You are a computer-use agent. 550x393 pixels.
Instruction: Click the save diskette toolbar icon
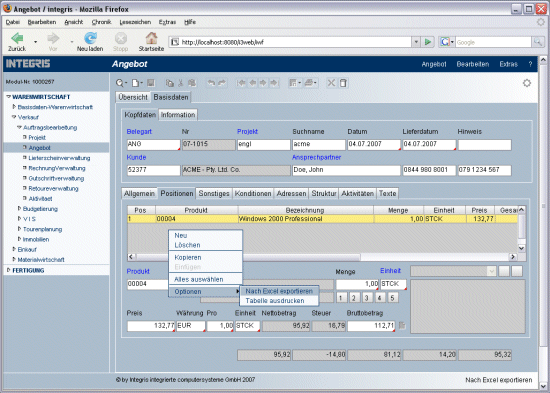tap(151, 83)
